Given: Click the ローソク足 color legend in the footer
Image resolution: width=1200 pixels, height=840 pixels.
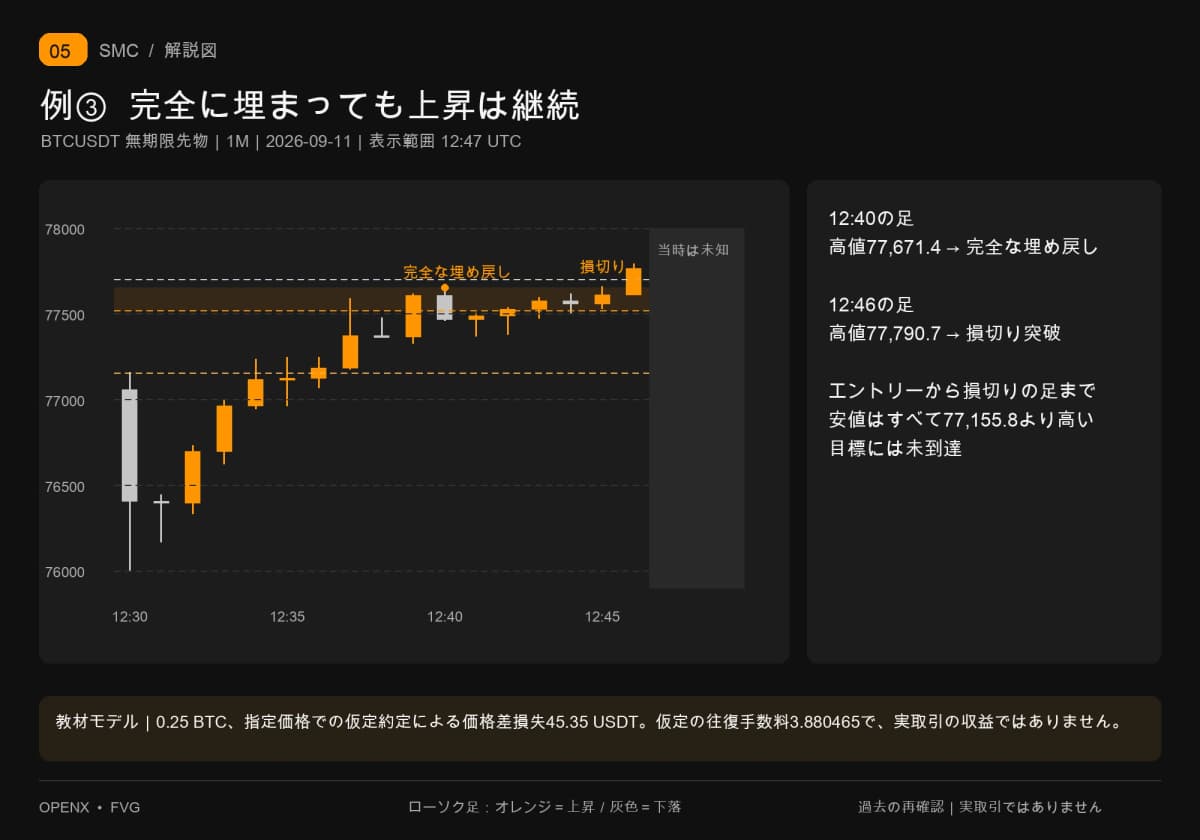Looking at the screenshot, I should coord(545,807).
